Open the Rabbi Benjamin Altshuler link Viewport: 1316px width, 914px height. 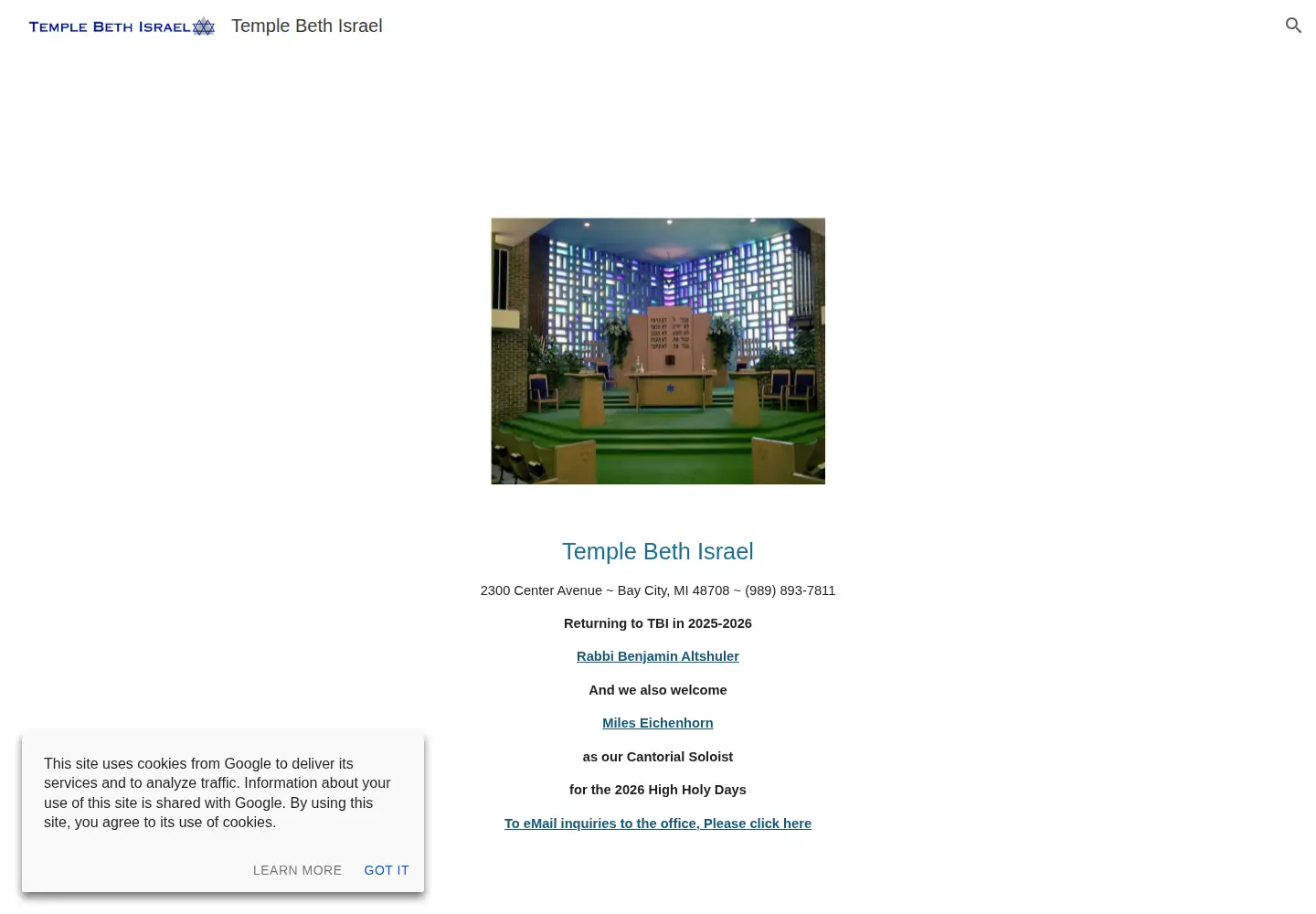click(658, 656)
